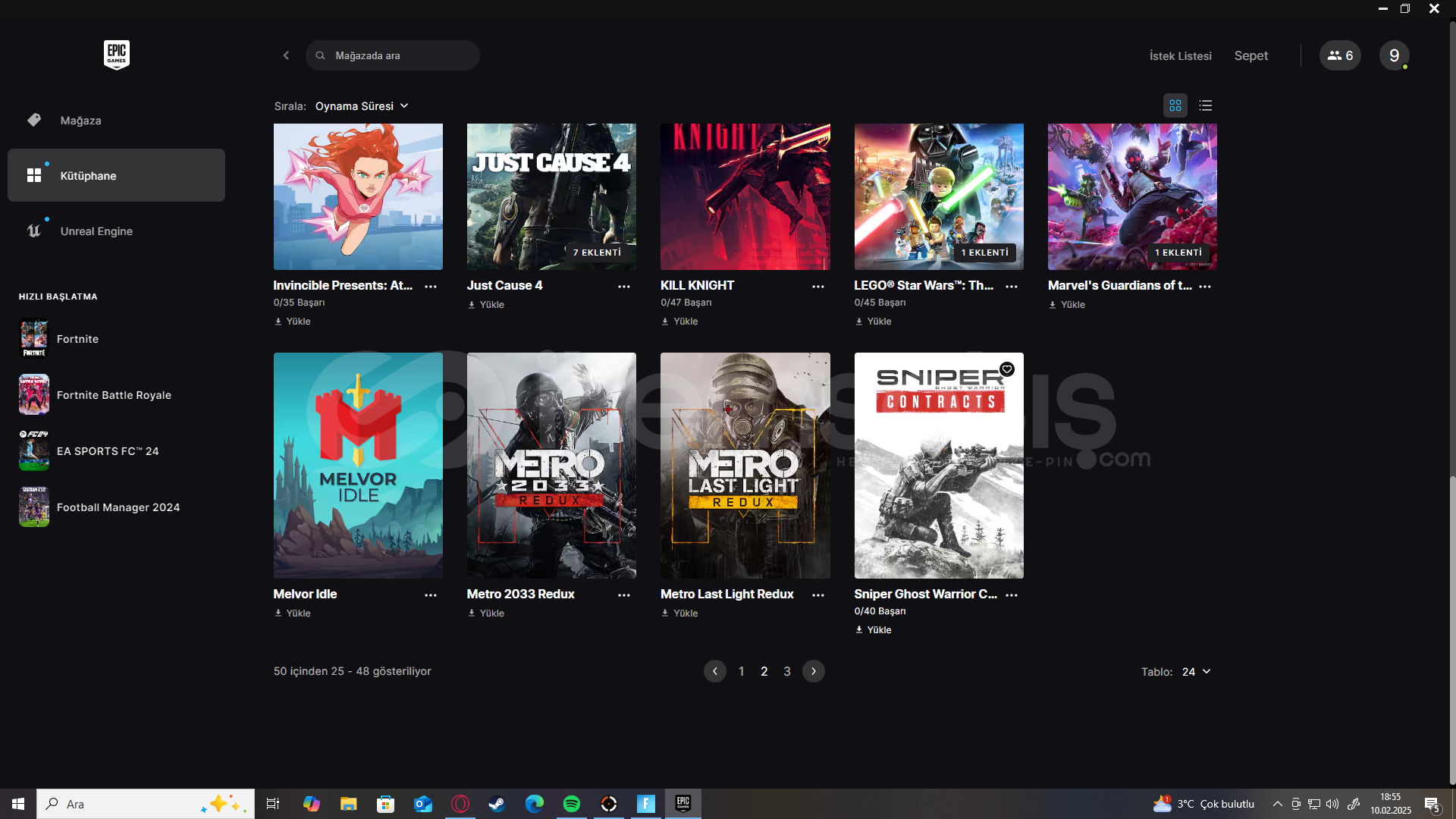1456x819 pixels.
Task: Open options for Sniper Ghost Warrior Contracts
Action: click(x=1012, y=595)
